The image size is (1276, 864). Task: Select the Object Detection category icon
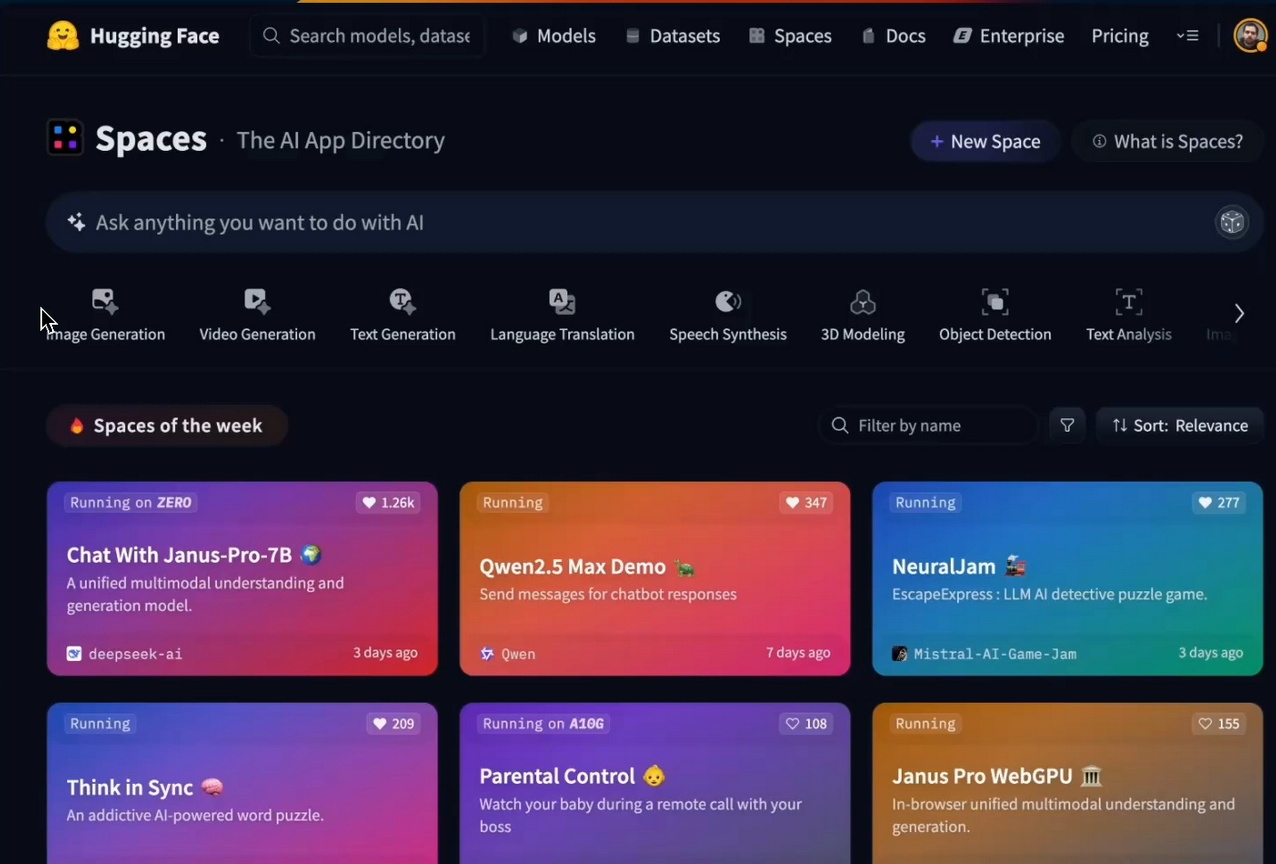coord(994,301)
